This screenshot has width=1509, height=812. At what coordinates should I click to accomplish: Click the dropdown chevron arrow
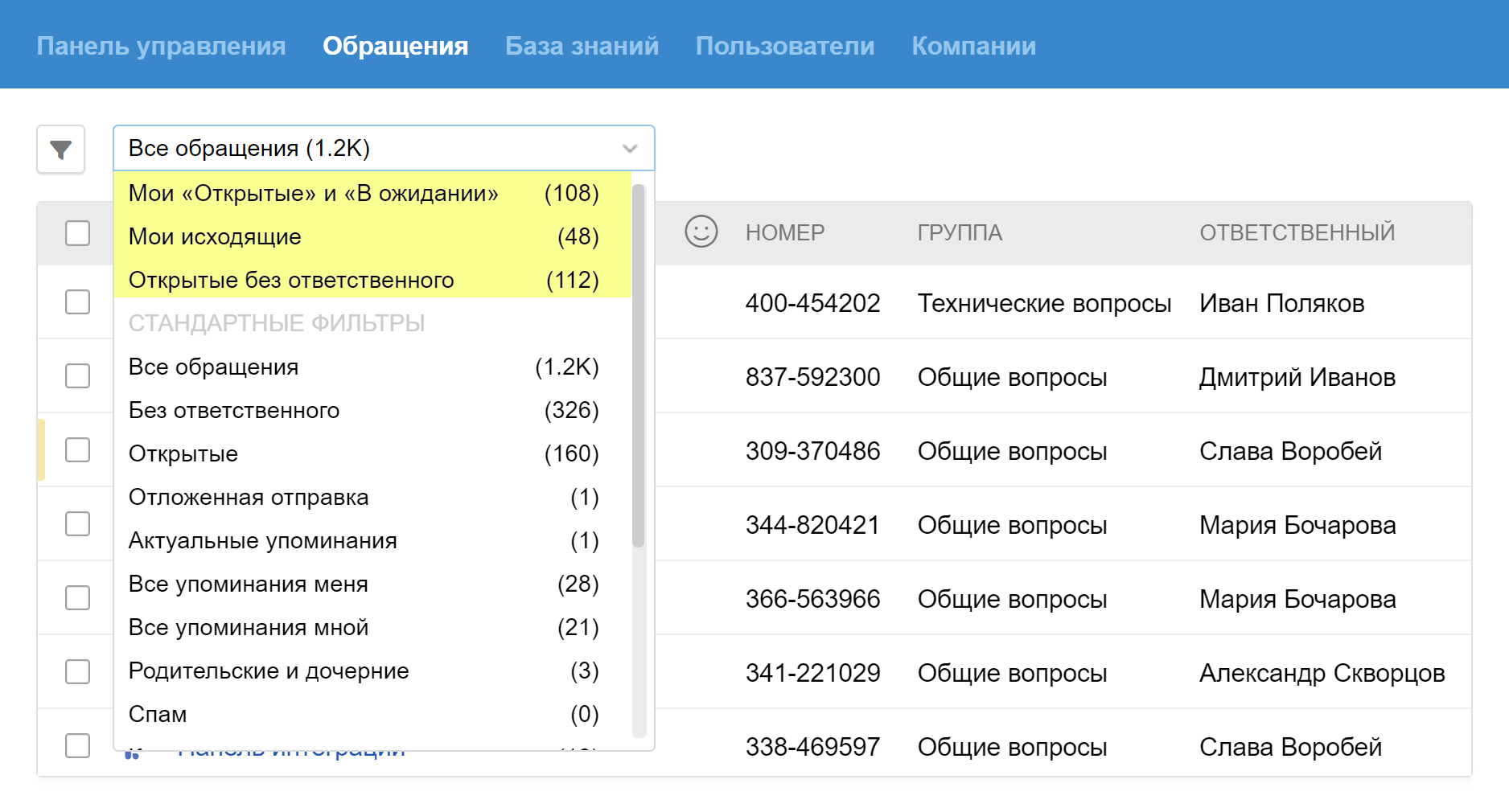pos(630,149)
